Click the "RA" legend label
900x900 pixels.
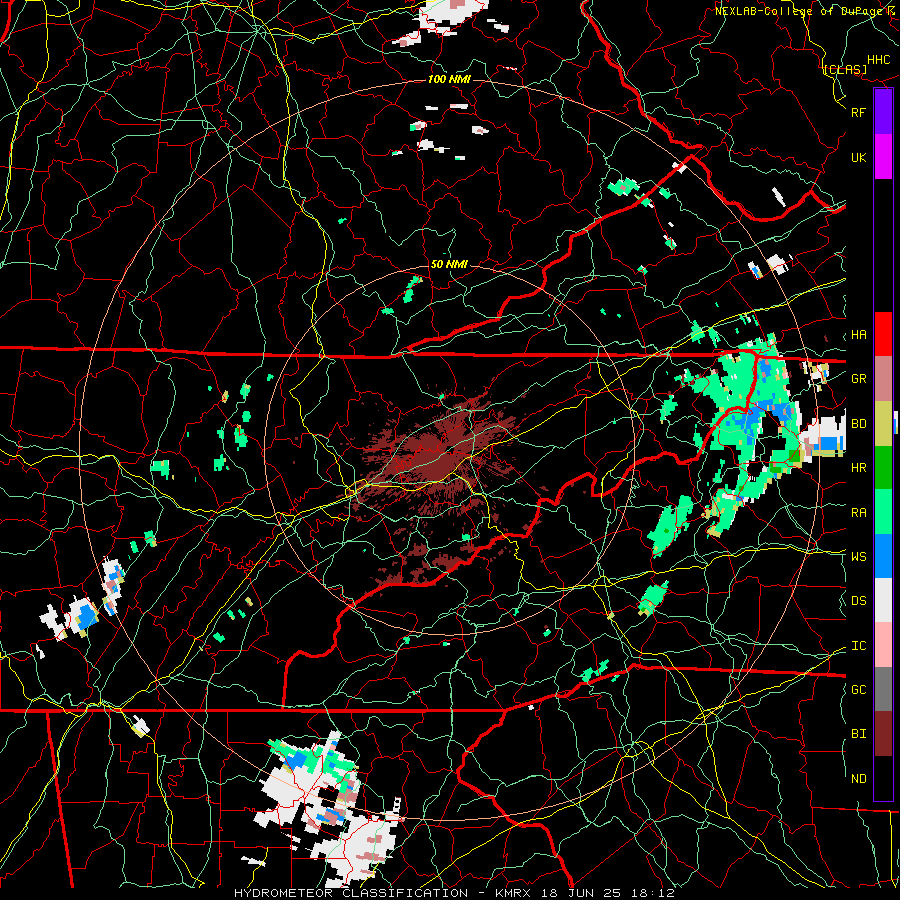point(859,513)
